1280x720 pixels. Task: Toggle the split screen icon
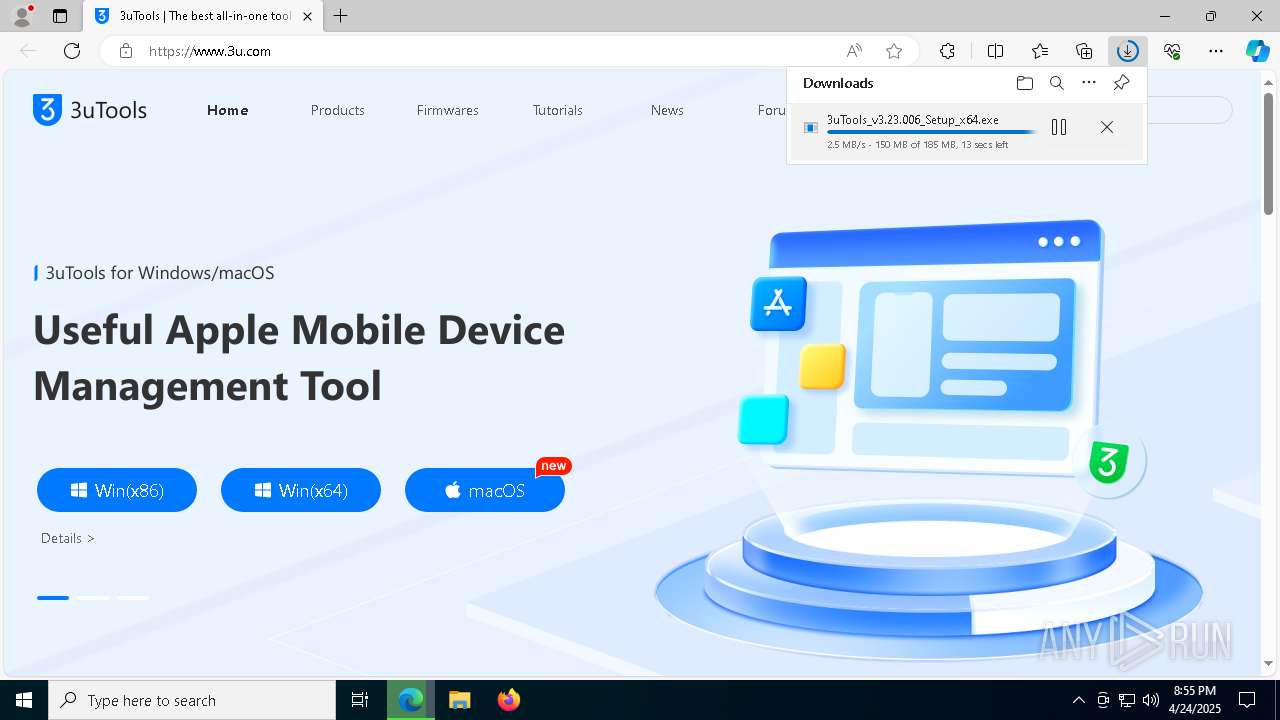tap(995, 51)
